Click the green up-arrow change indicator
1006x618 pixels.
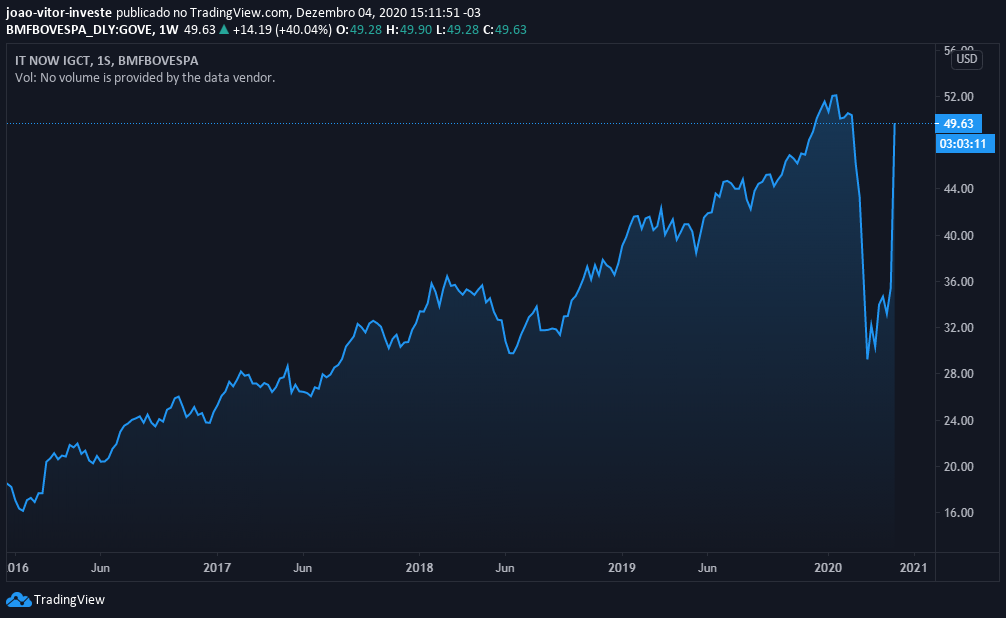(x=224, y=30)
